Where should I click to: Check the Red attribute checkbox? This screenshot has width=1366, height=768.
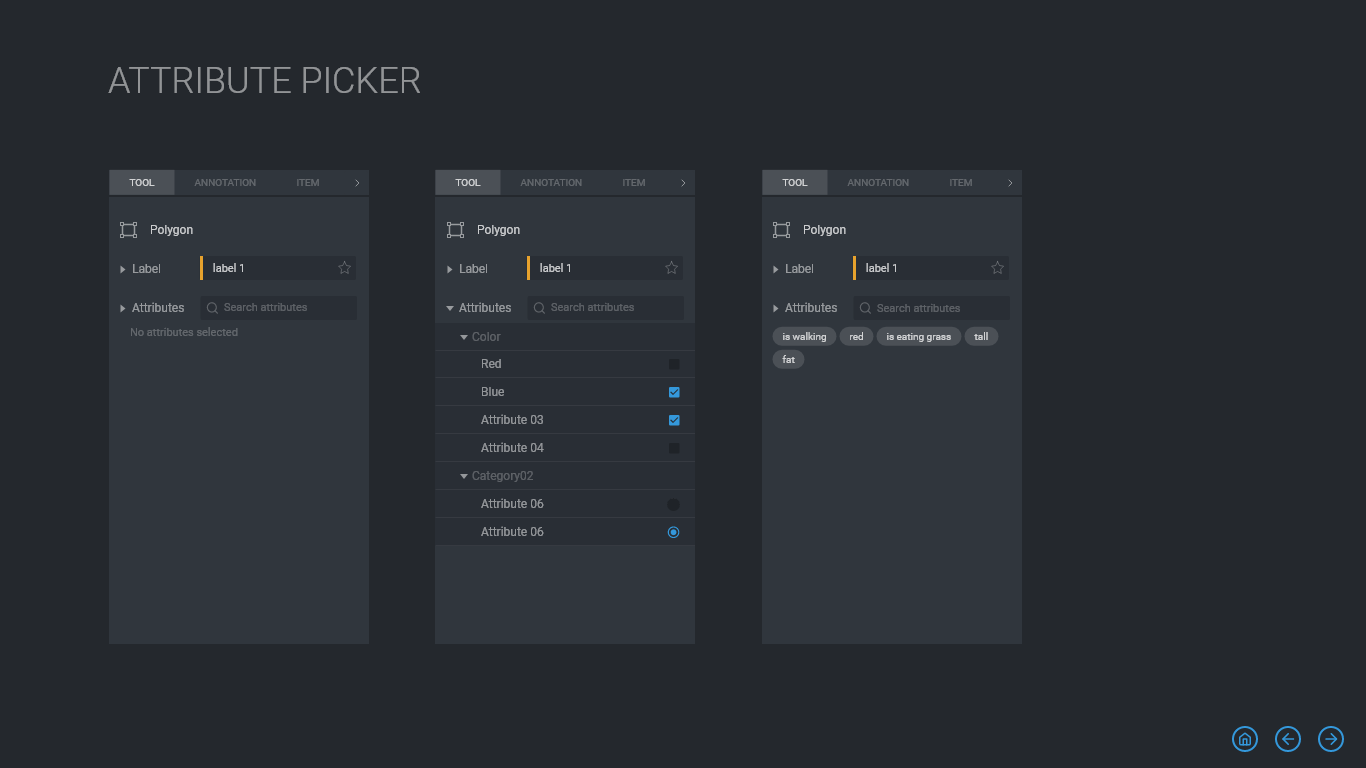pos(674,364)
